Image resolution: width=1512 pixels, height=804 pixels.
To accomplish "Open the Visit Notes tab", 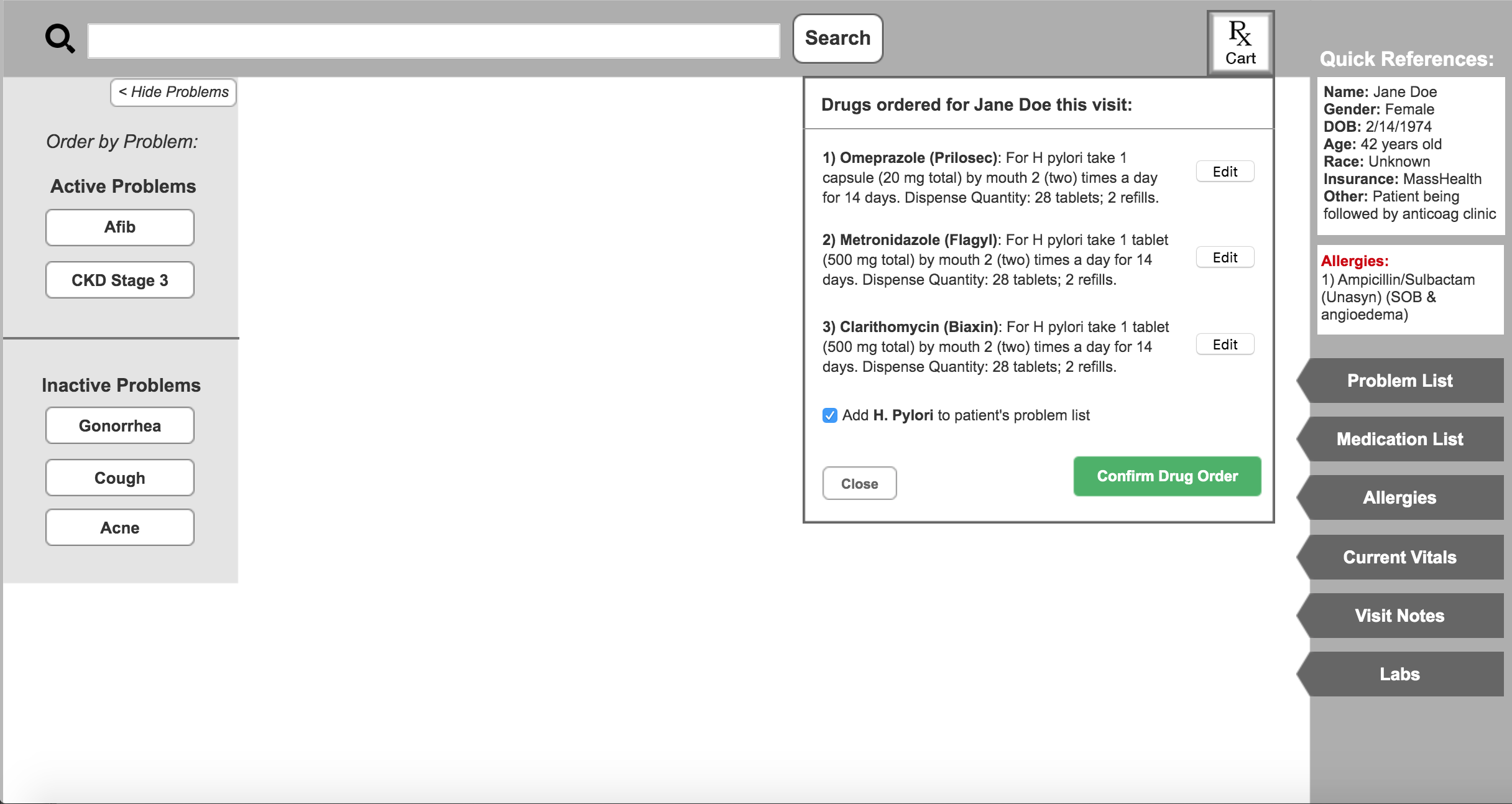I will click(x=1399, y=616).
